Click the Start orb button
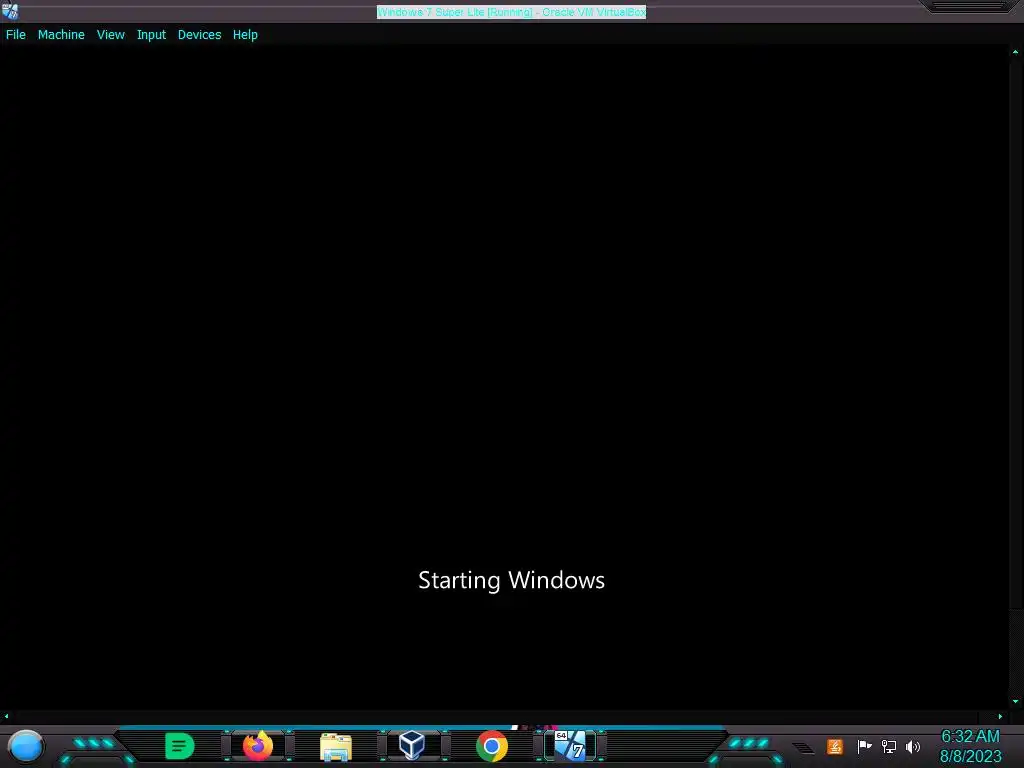This screenshot has width=1024, height=768. point(25,746)
